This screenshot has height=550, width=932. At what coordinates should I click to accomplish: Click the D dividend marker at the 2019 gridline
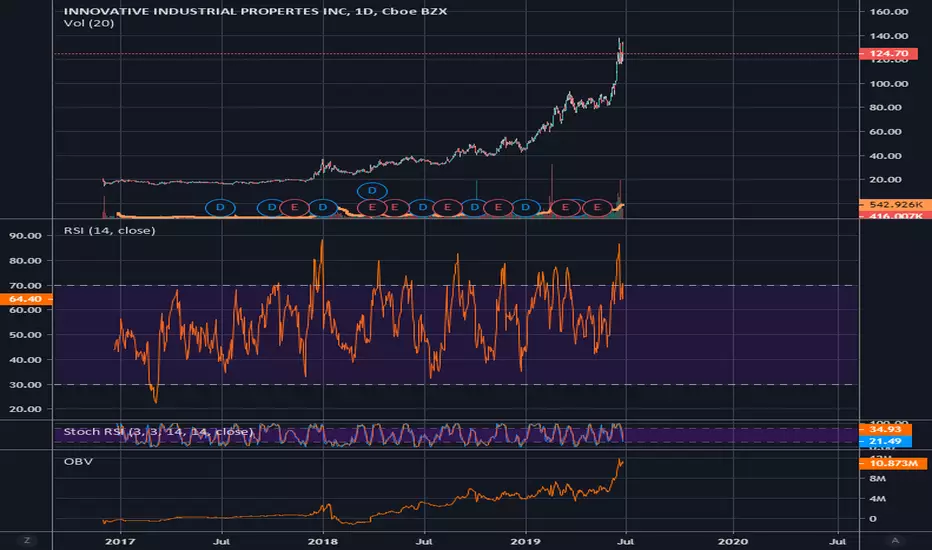(525, 208)
